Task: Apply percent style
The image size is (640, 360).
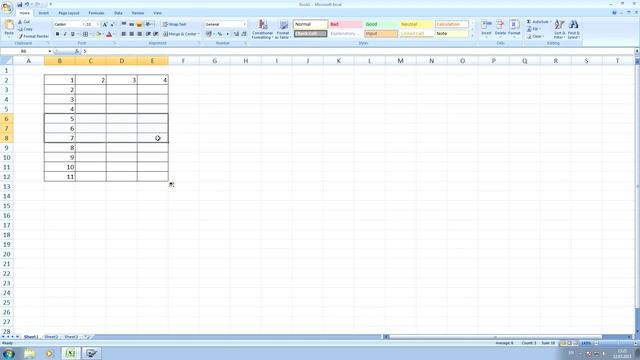Action: [x=220, y=34]
